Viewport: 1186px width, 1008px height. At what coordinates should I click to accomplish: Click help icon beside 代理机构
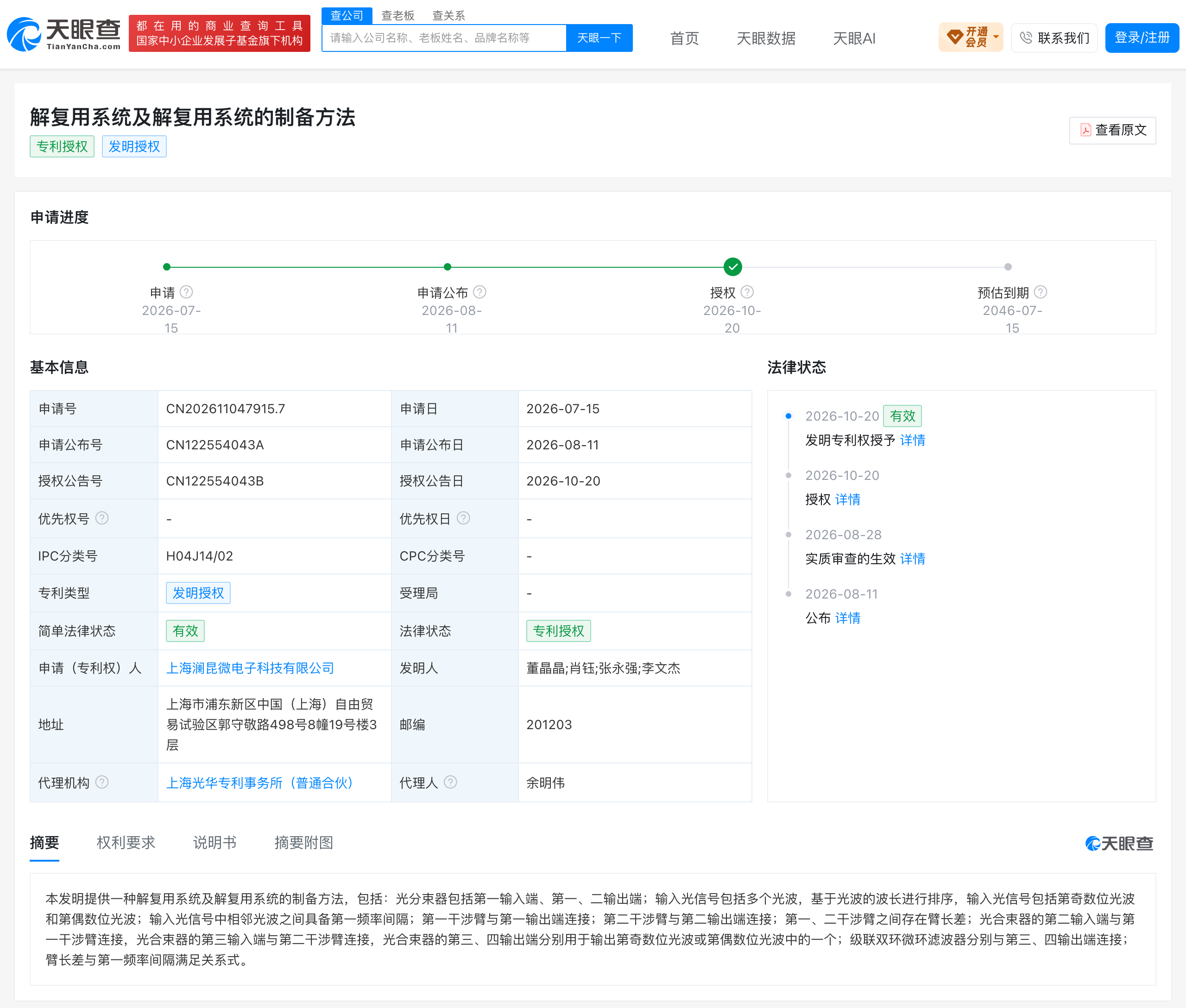pyautogui.click(x=102, y=782)
